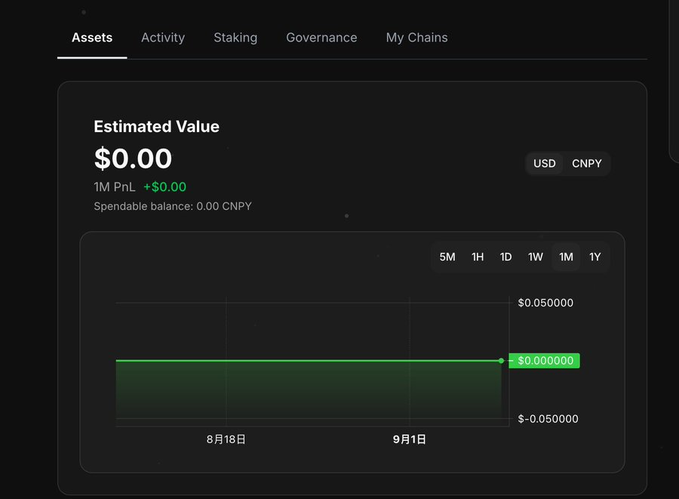Go to the Governance tab
The width and height of the screenshot is (679, 499).
tap(321, 38)
